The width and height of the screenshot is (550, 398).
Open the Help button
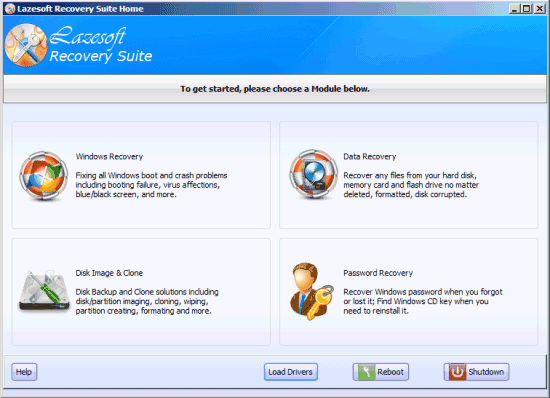(24, 372)
